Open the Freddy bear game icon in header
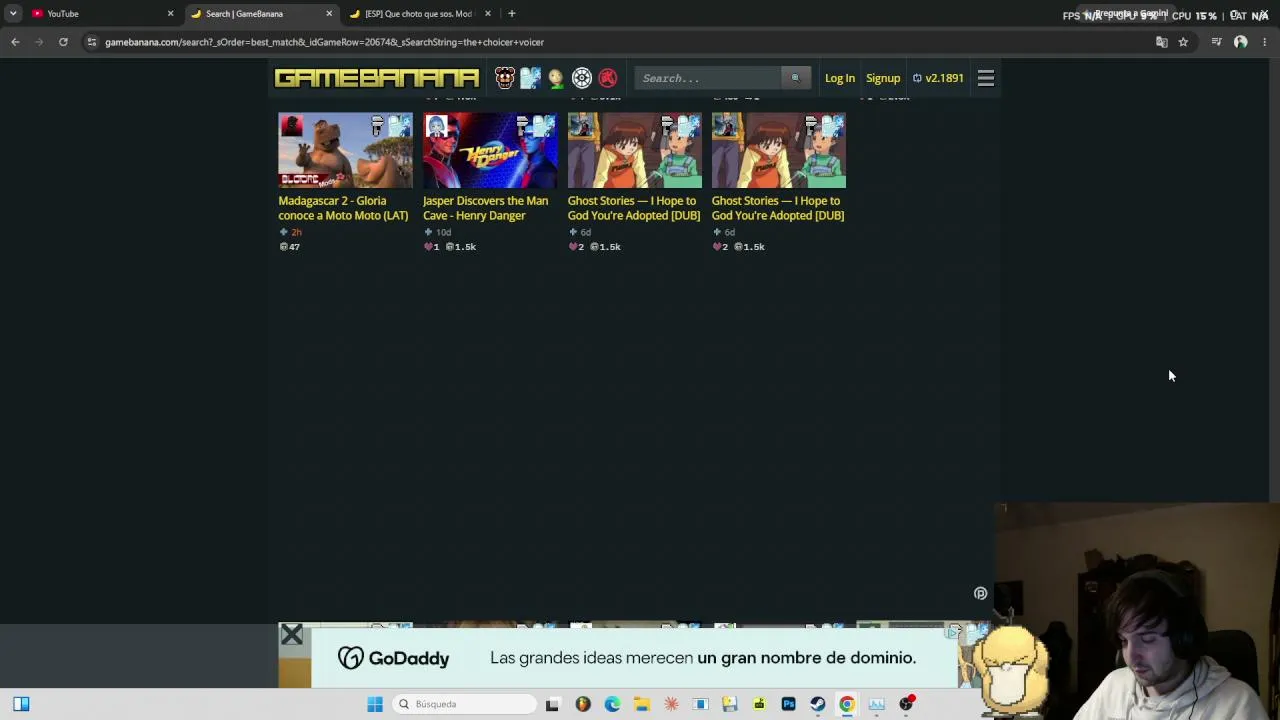1280x720 pixels. [x=505, y=78]
